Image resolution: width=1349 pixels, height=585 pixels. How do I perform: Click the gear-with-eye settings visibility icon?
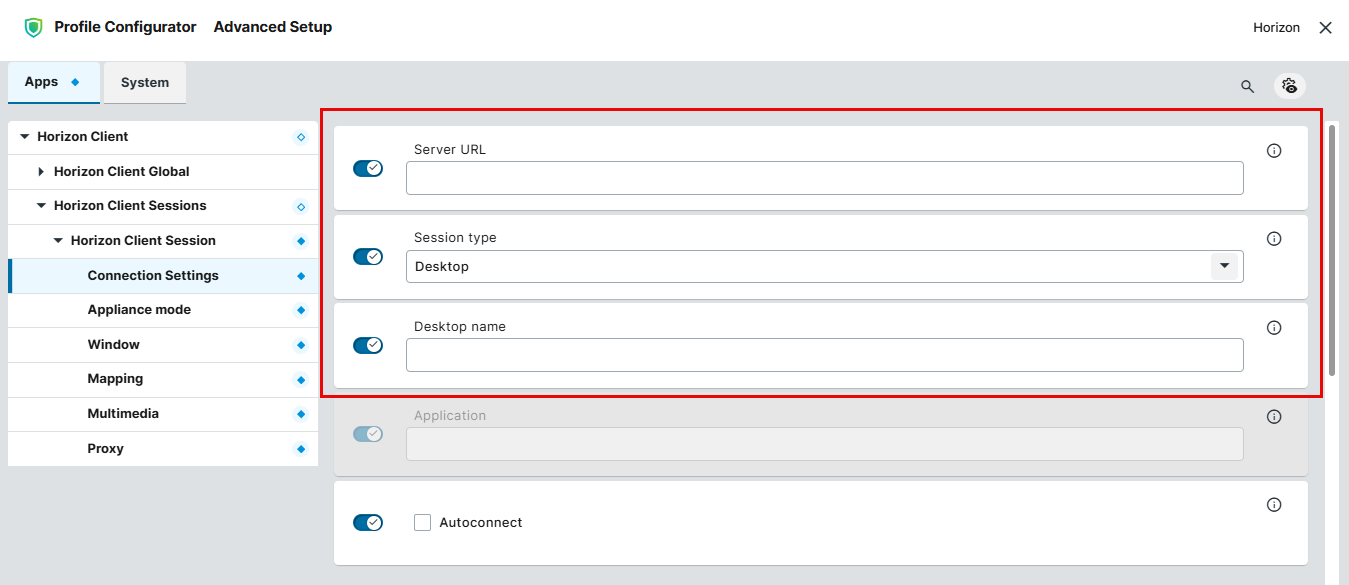pos(1290,86)
